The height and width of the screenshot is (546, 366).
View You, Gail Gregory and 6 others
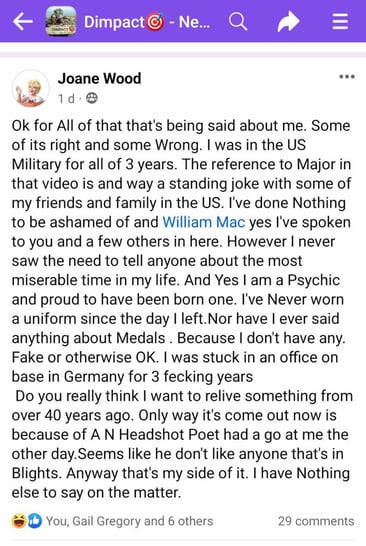[129, 521]
